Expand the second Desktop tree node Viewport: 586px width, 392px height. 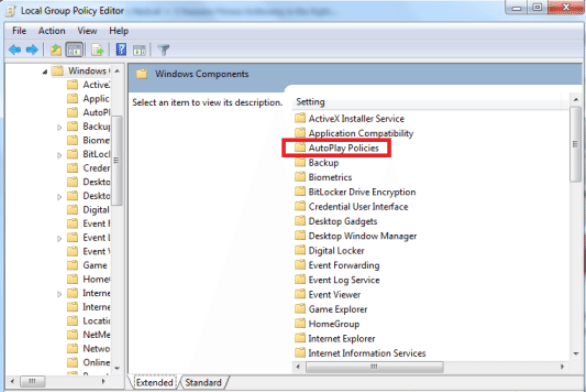[x=59, y=197]
